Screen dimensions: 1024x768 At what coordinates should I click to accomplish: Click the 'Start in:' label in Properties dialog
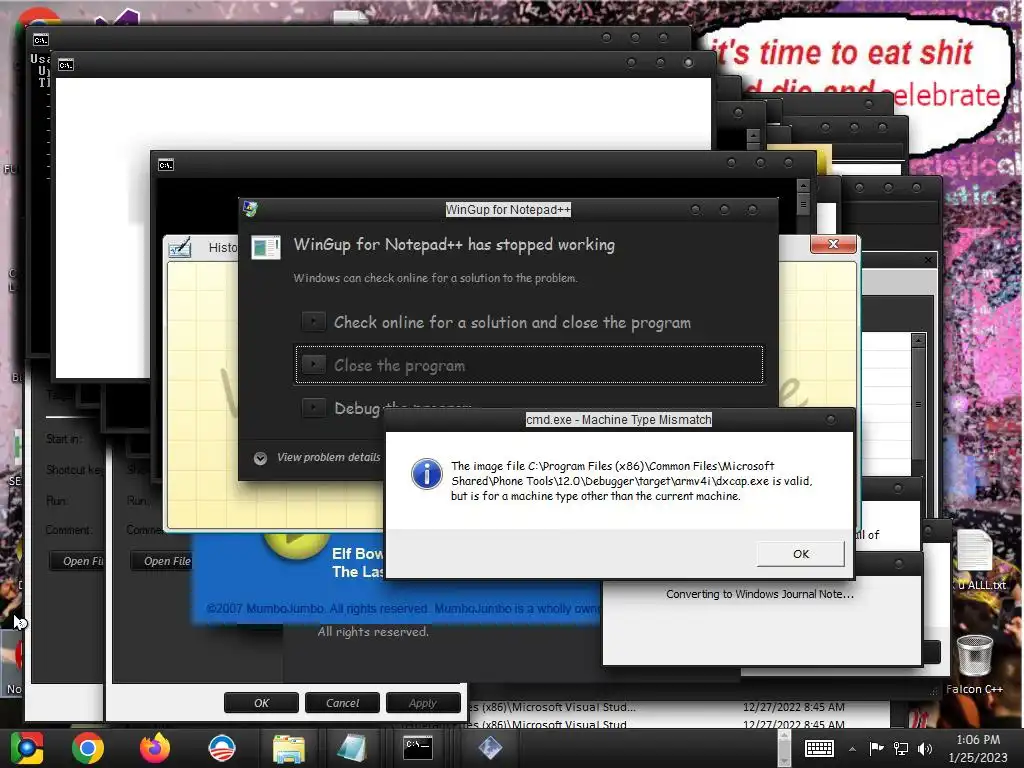tap(63, 439)
